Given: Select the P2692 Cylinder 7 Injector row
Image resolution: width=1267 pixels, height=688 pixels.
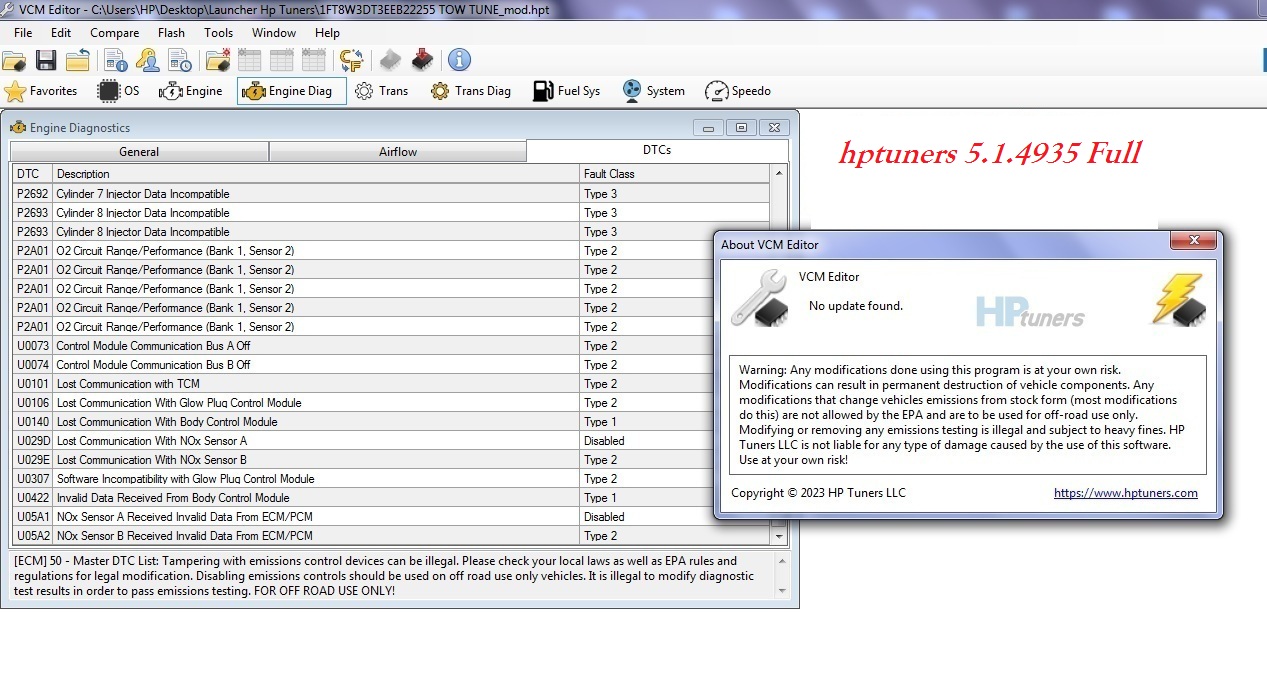Looking at the screenshot, I should click(391, 194).
